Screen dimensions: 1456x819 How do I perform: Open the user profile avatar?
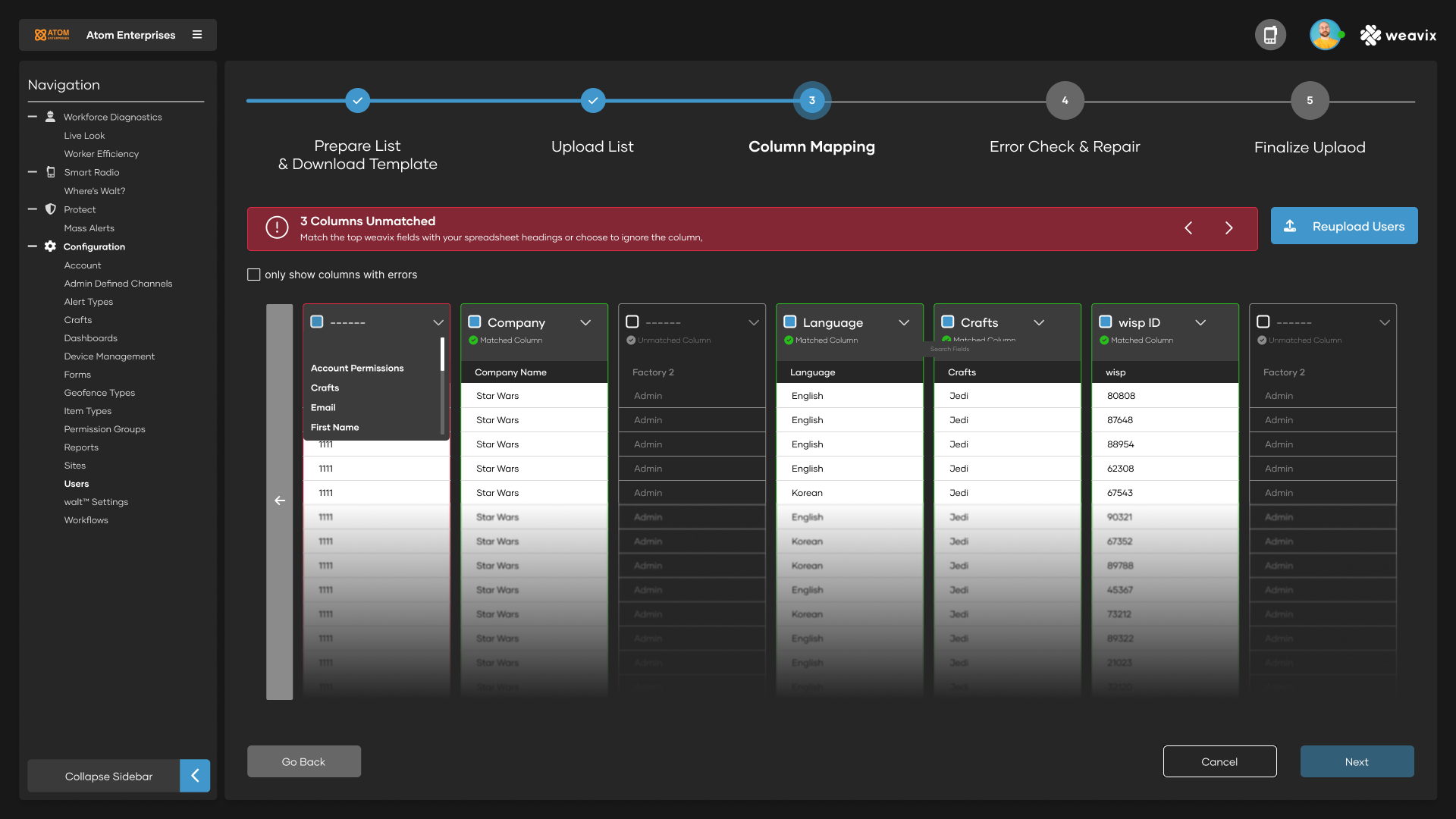pos(1325,35)
